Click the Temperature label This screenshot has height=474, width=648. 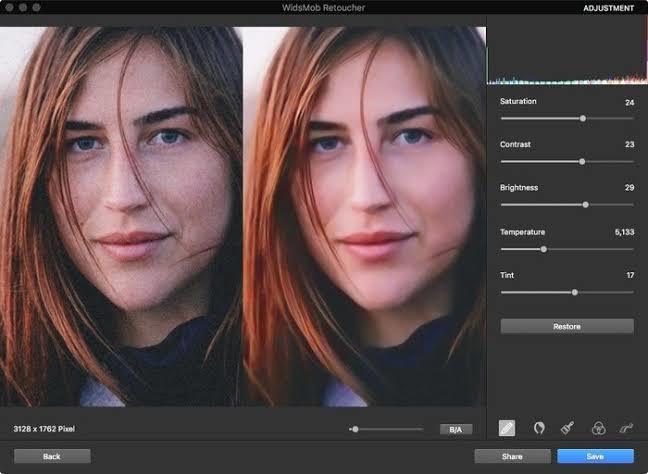click(522, 232)
